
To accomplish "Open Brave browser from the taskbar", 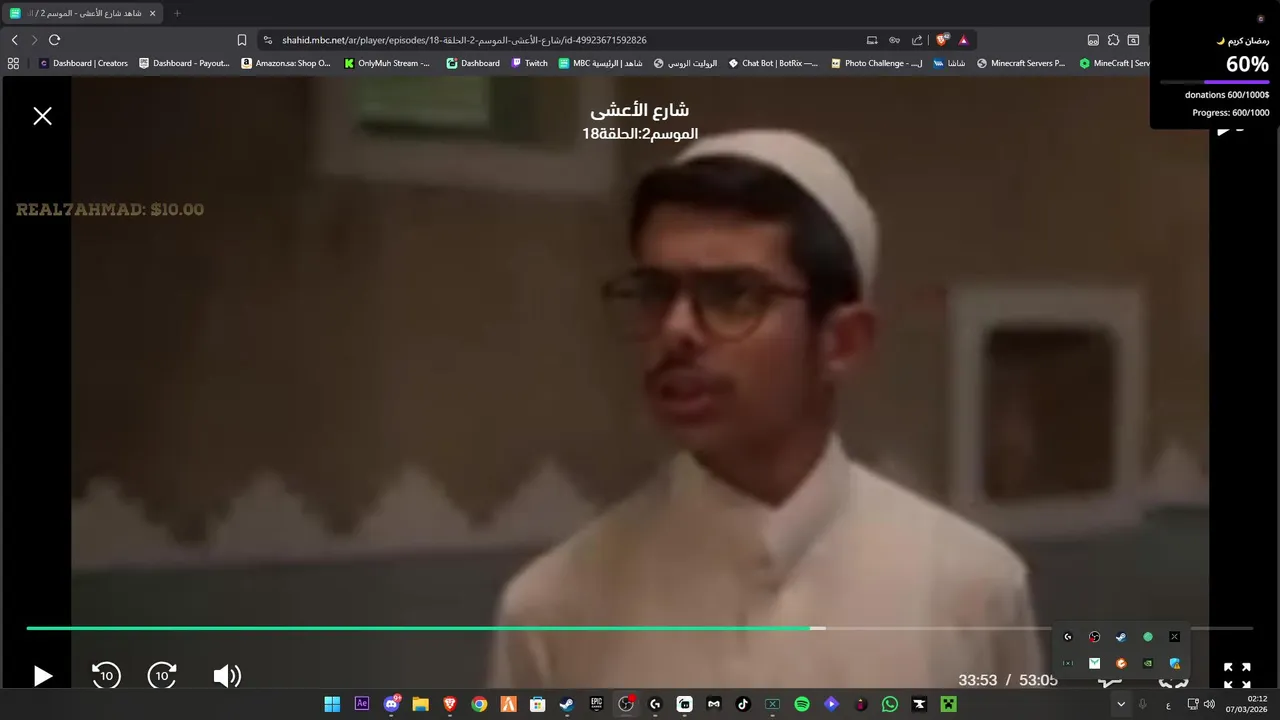I will tap(450, 704).
